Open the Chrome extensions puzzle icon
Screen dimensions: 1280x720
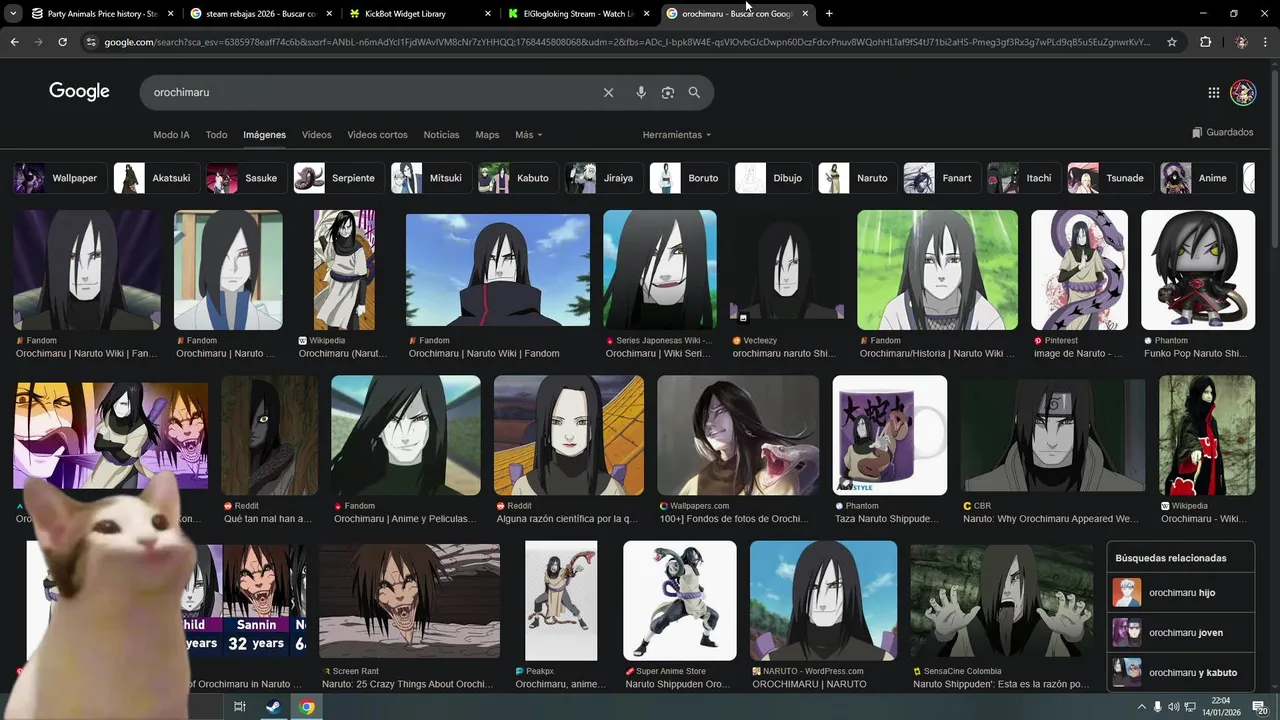pos(1205,42)
